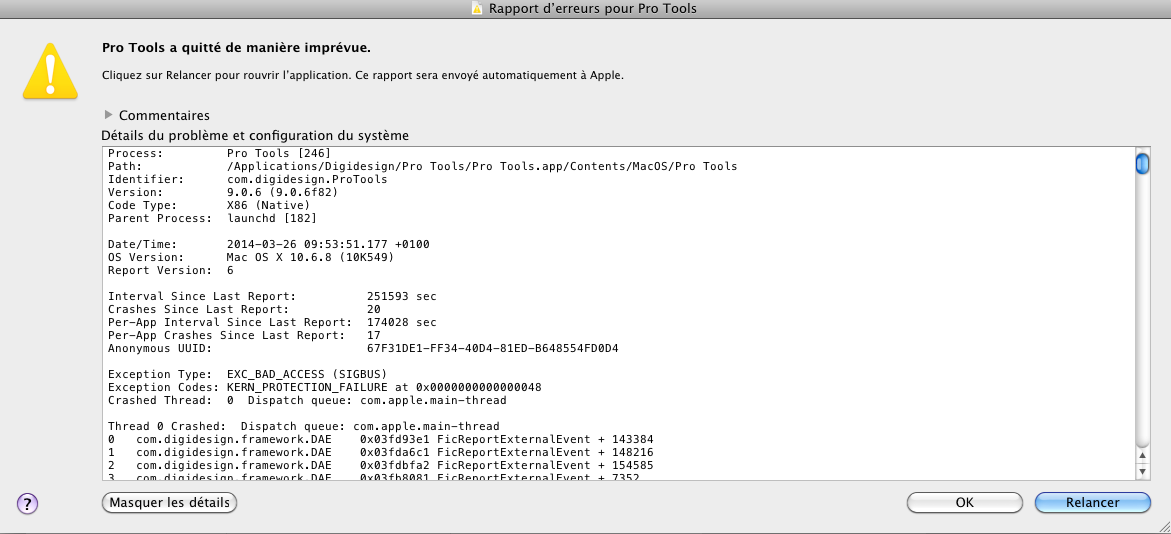This screenshot has height=534, width=1171.
Task: Click the Anonymous UUID line
Action: [x=364, y=348]
